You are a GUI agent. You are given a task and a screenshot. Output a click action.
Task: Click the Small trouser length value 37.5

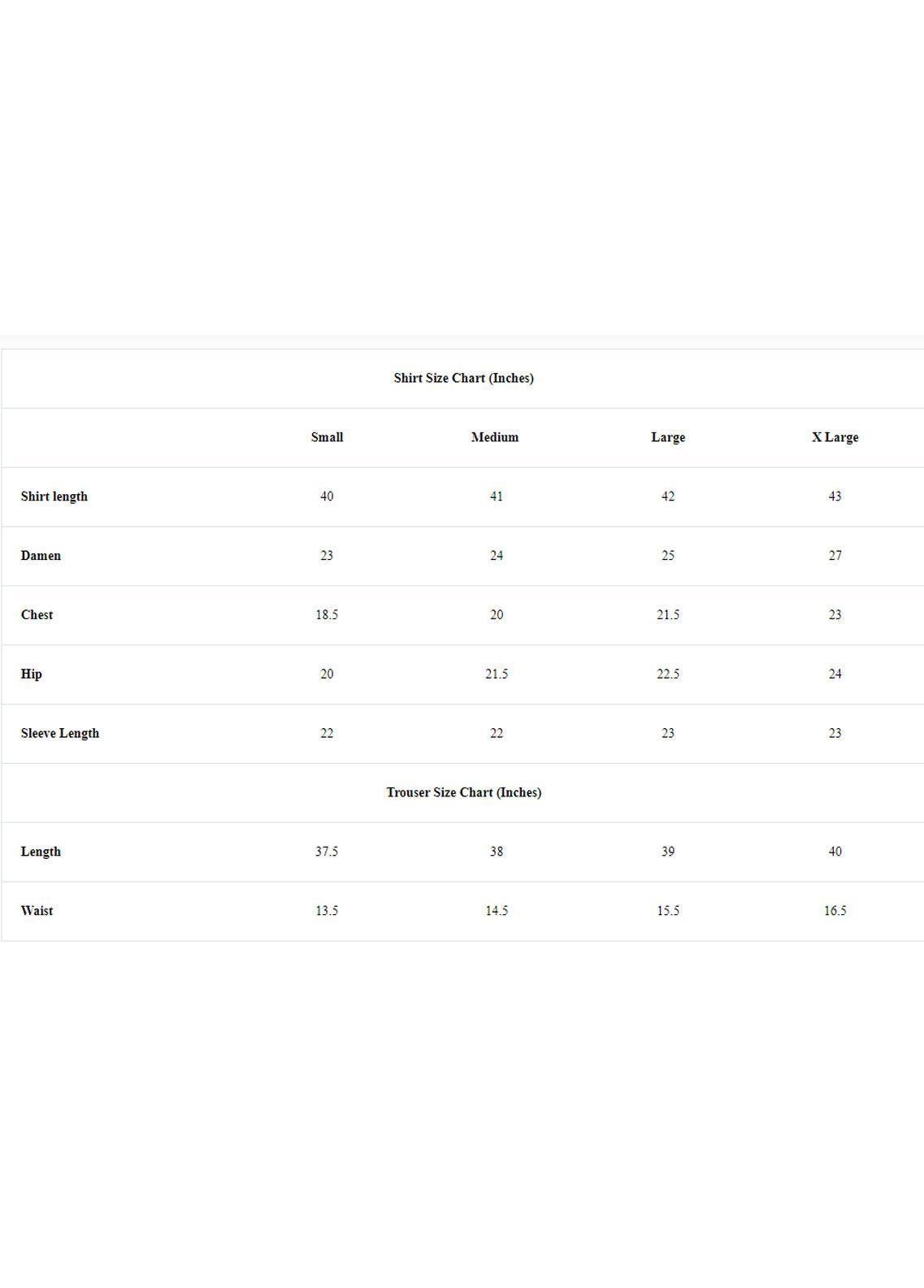coord(327,852)
